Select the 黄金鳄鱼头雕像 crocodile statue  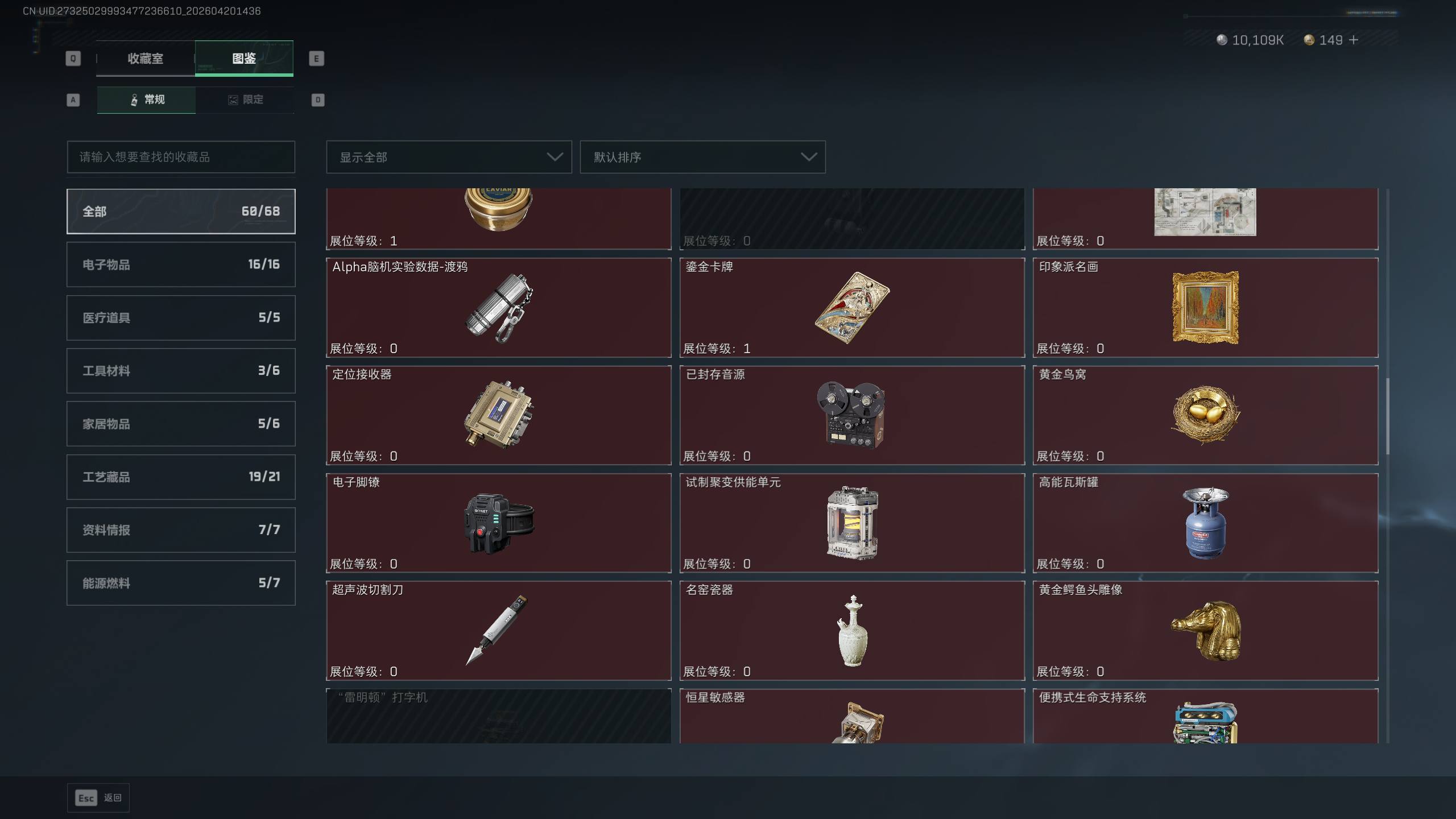pos(1205,631)
